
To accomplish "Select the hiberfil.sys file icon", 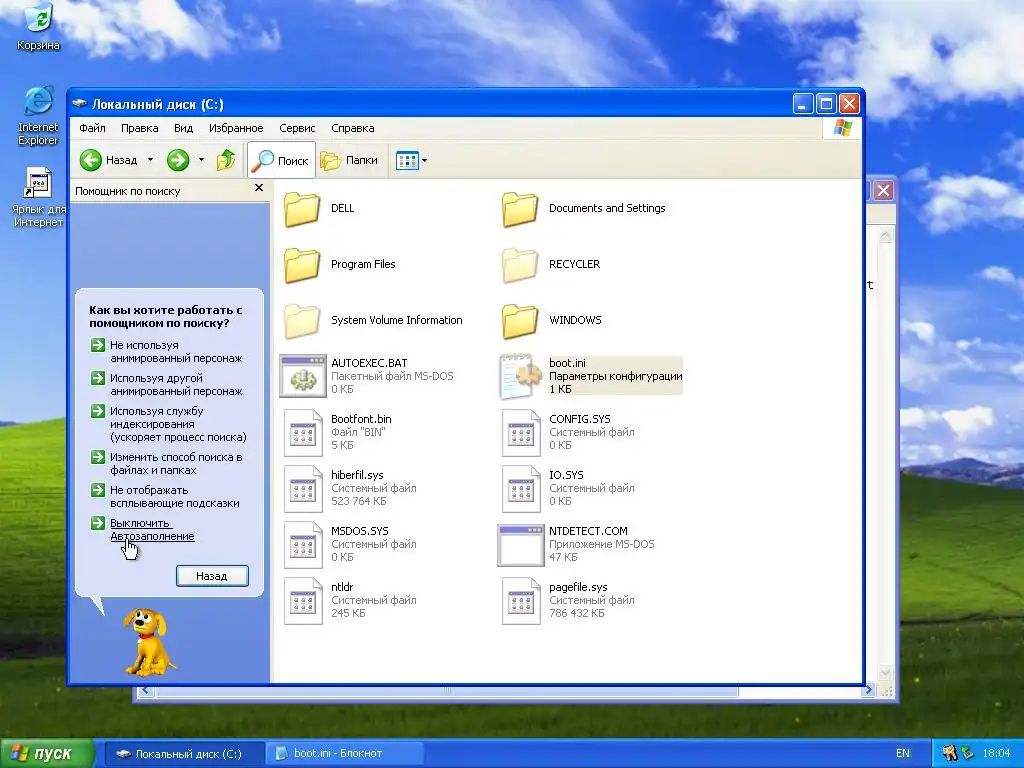I will click(x=303, y=488).
